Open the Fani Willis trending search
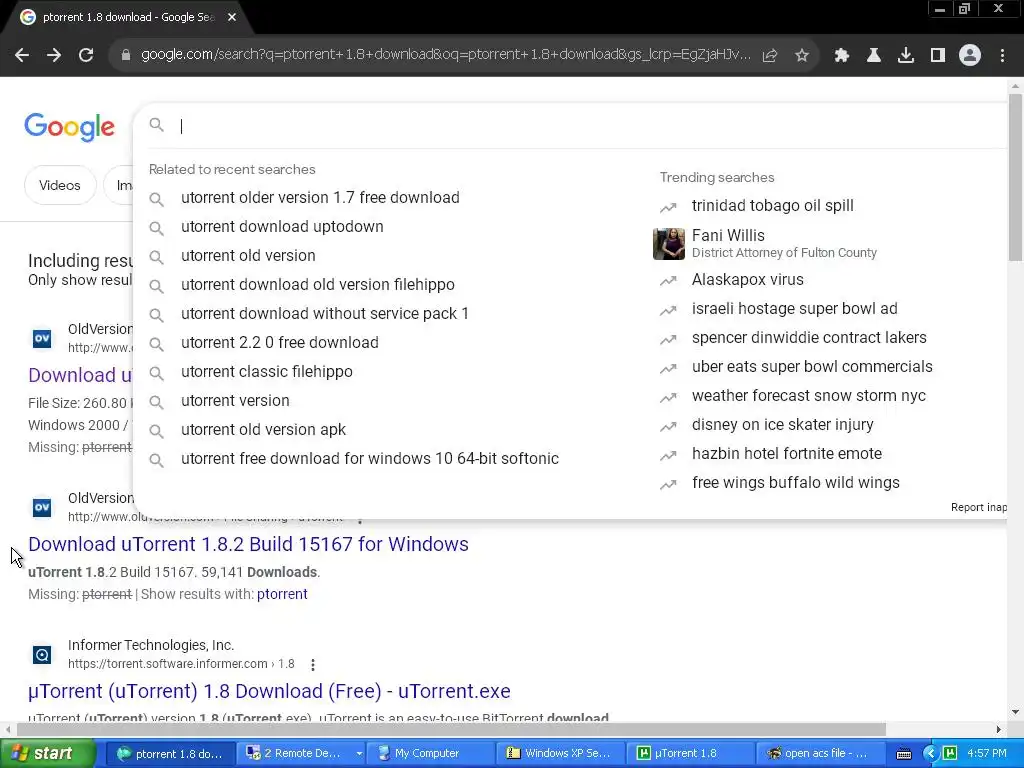1024x768 pixels. tap(784, 243)
